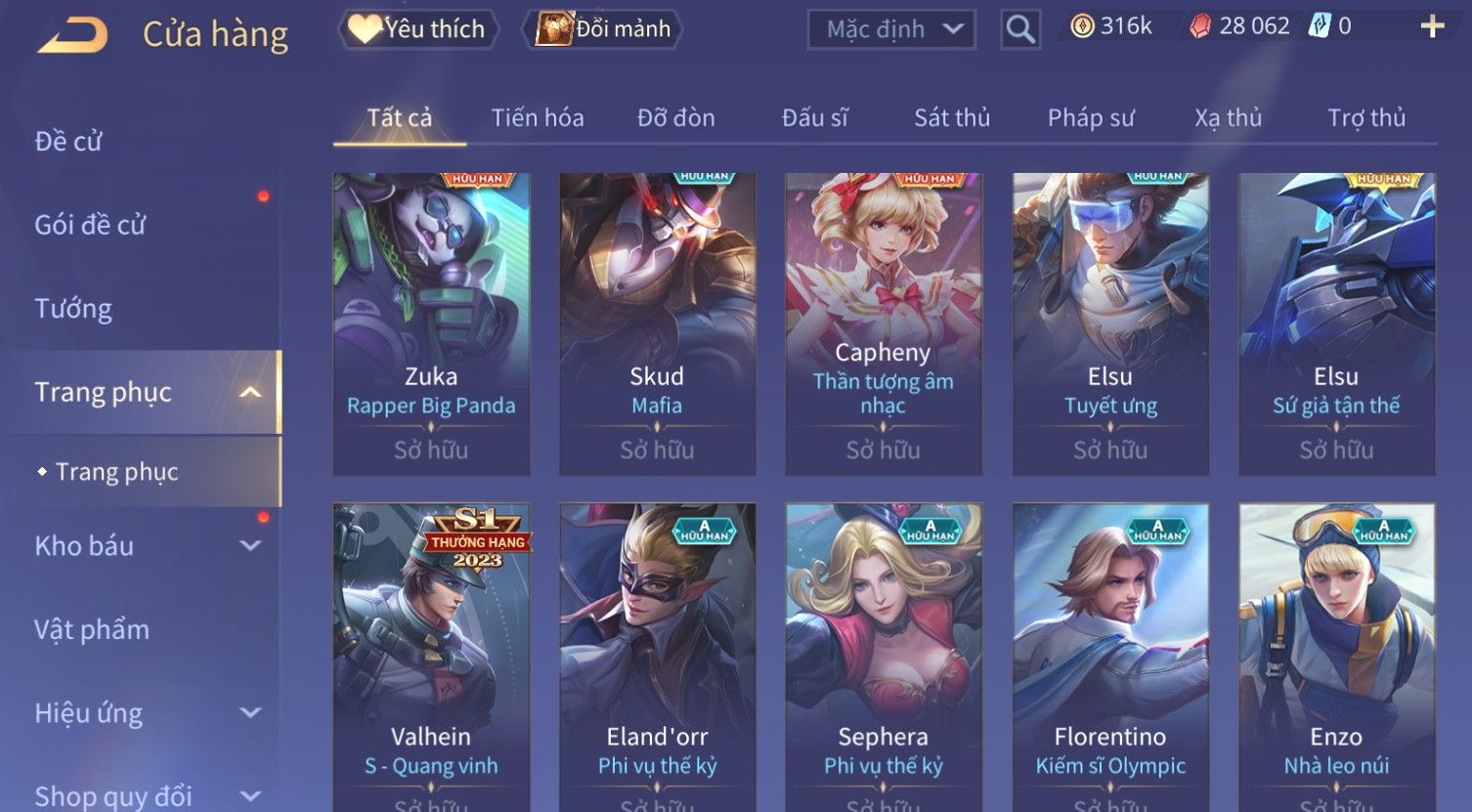Tap the plus icon to add currency

pyautogui.click(x=1432, y=26)
